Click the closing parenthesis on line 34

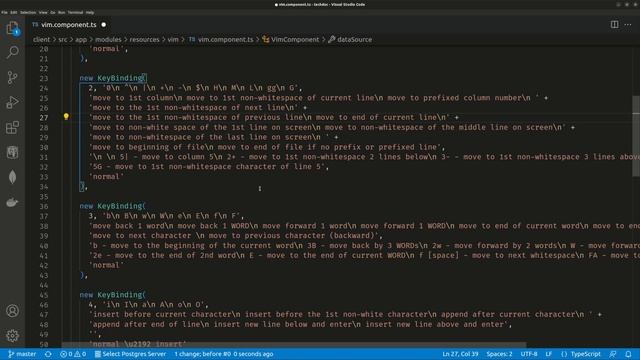point(82,187)
